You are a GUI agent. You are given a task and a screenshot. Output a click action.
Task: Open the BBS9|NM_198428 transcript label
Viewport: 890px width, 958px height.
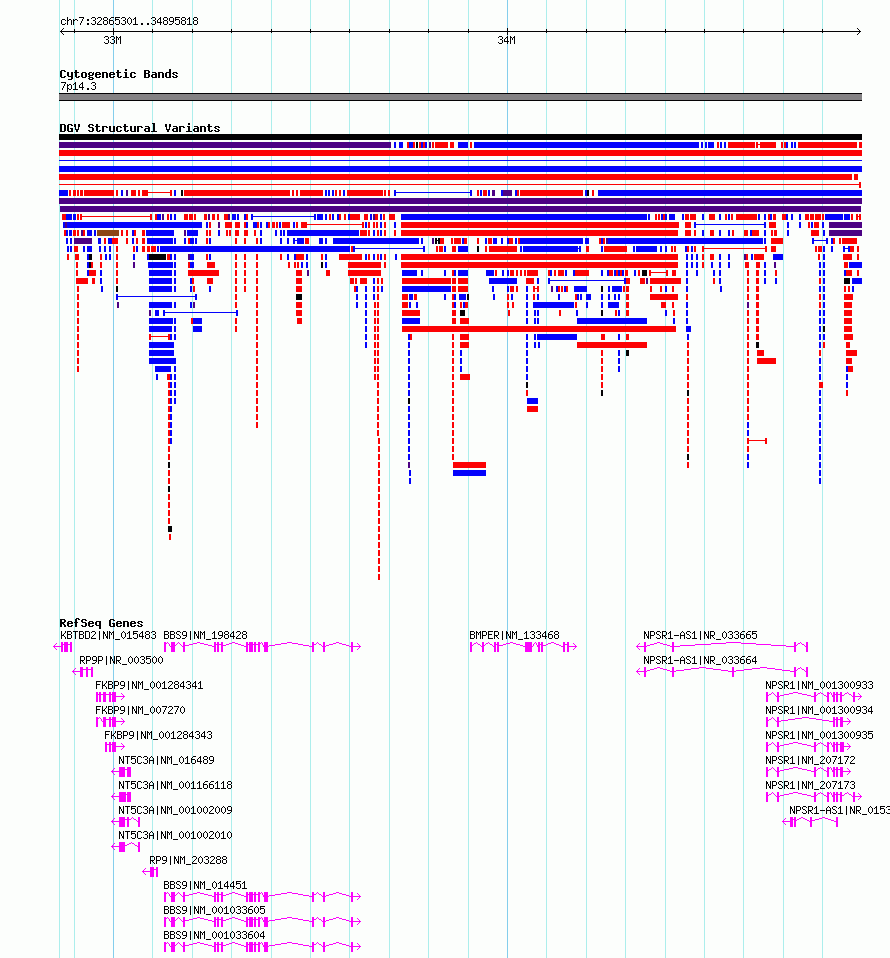tap(205, 635)
